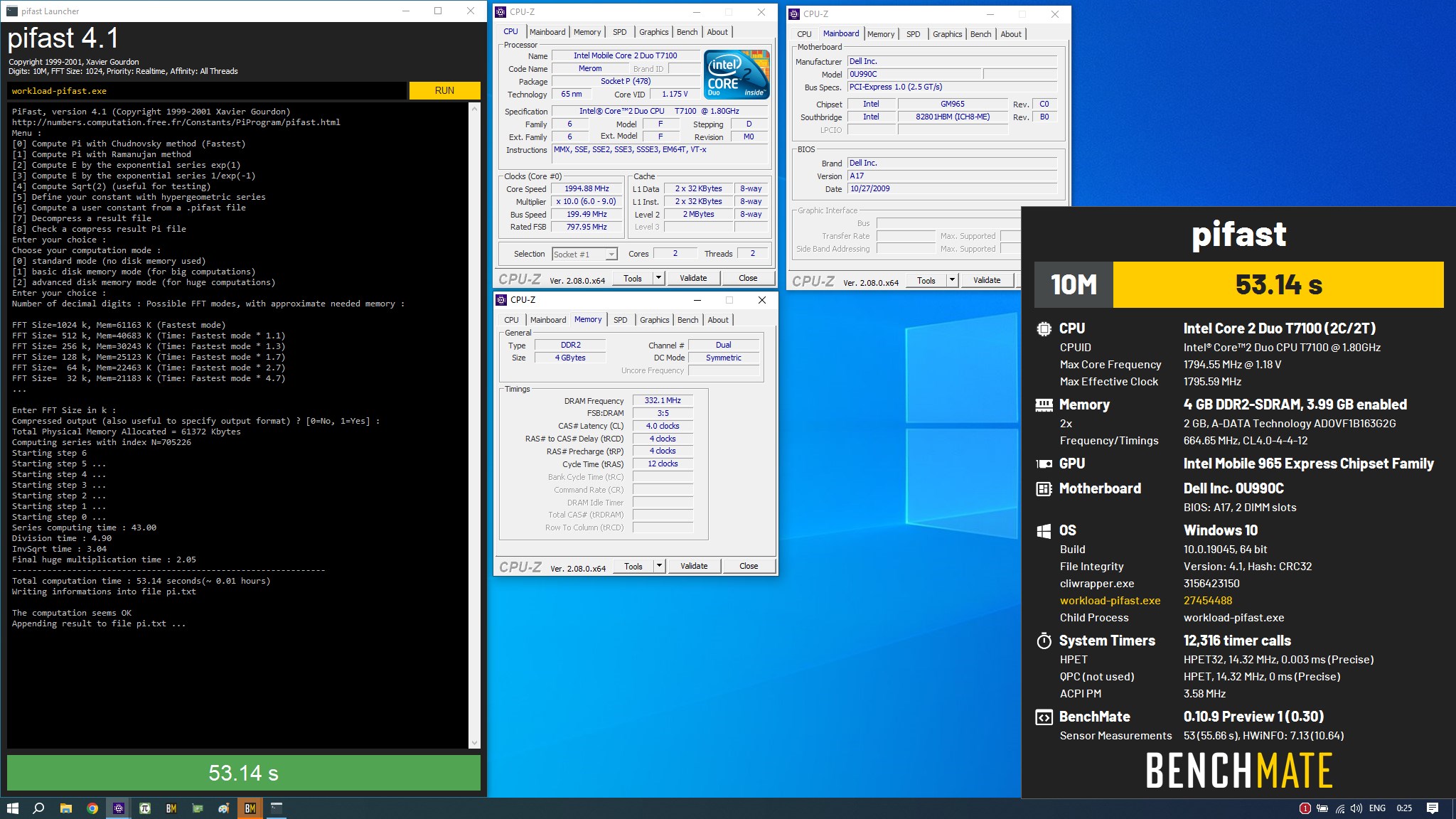
Task: Open the Windows Start menu
Action: click(x=12, y=808)
